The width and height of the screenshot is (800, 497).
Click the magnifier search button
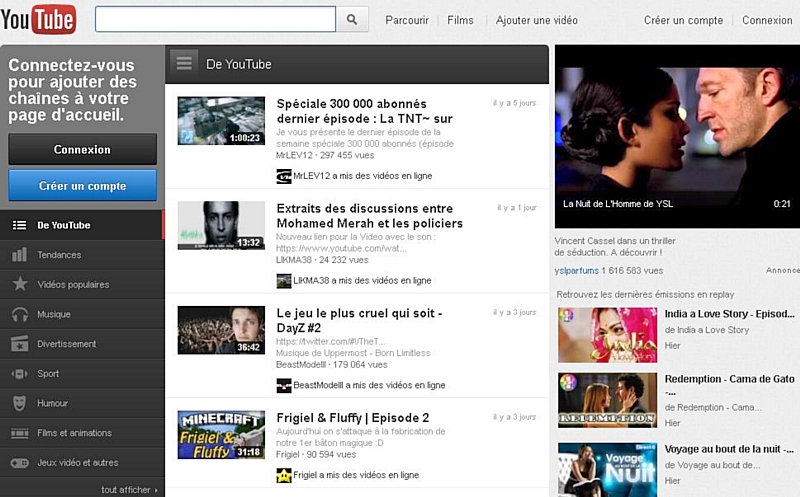(352, 19)
